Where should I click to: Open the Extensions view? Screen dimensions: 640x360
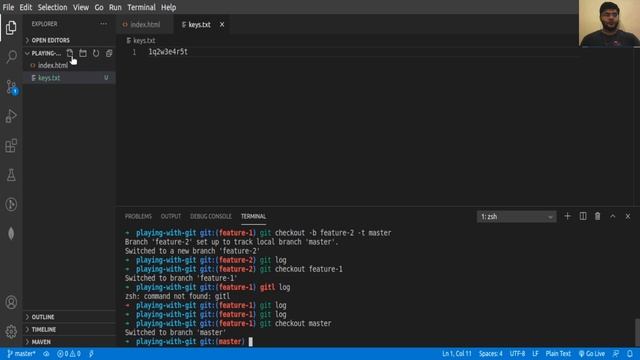(11, 146)
